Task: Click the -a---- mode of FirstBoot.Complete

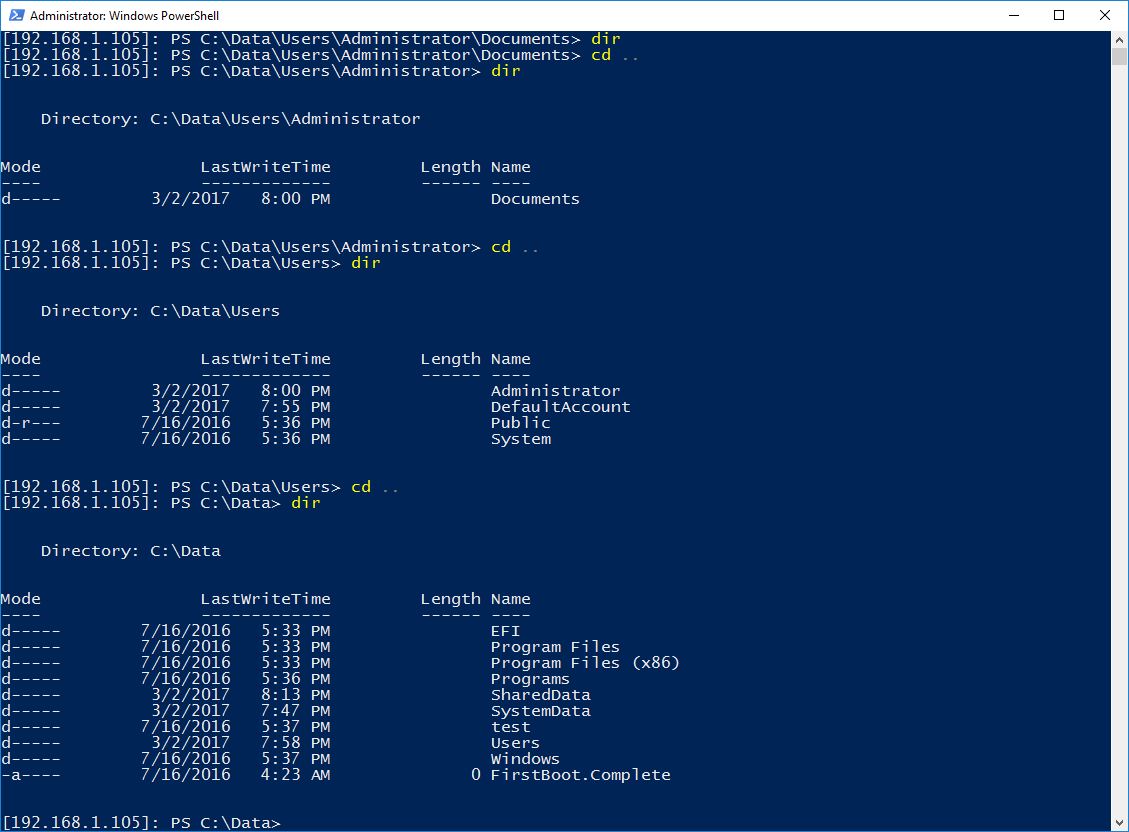Action: click(x=30, y=775)
